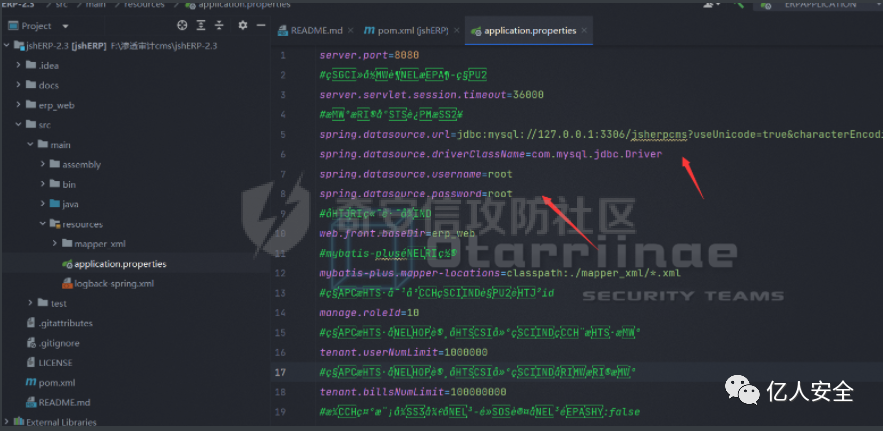Click the Expand All icon in Project panel
The width and height of the screenshot is (883, 431).
pyautogui.click(x=201, y=25)
